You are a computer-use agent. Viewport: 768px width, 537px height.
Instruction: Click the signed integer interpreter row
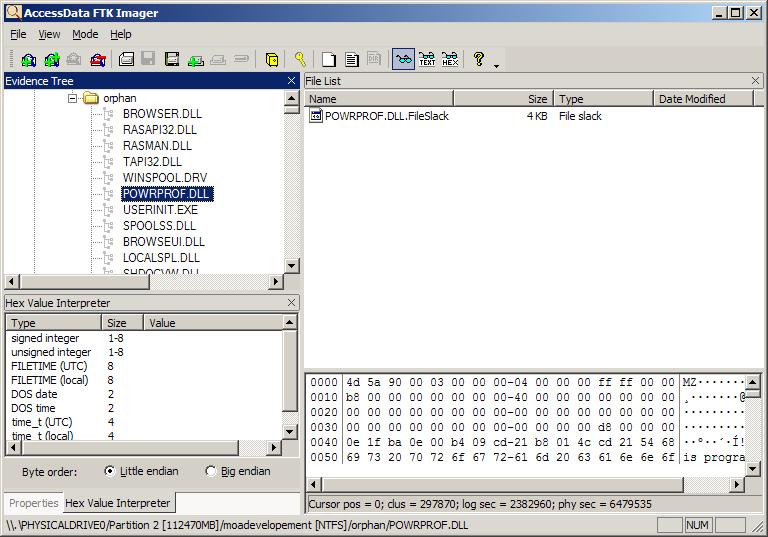[145, 338]
